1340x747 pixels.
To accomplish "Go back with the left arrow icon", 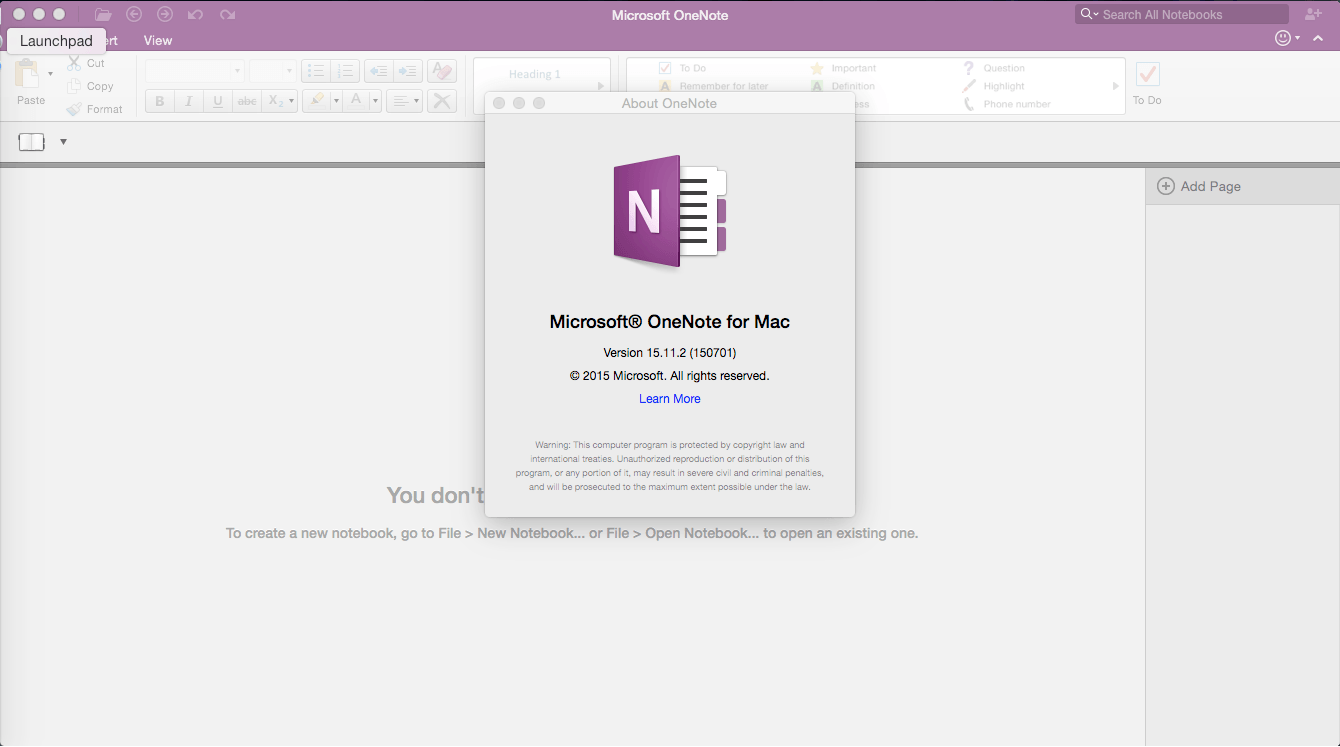I will pos(134,14).
